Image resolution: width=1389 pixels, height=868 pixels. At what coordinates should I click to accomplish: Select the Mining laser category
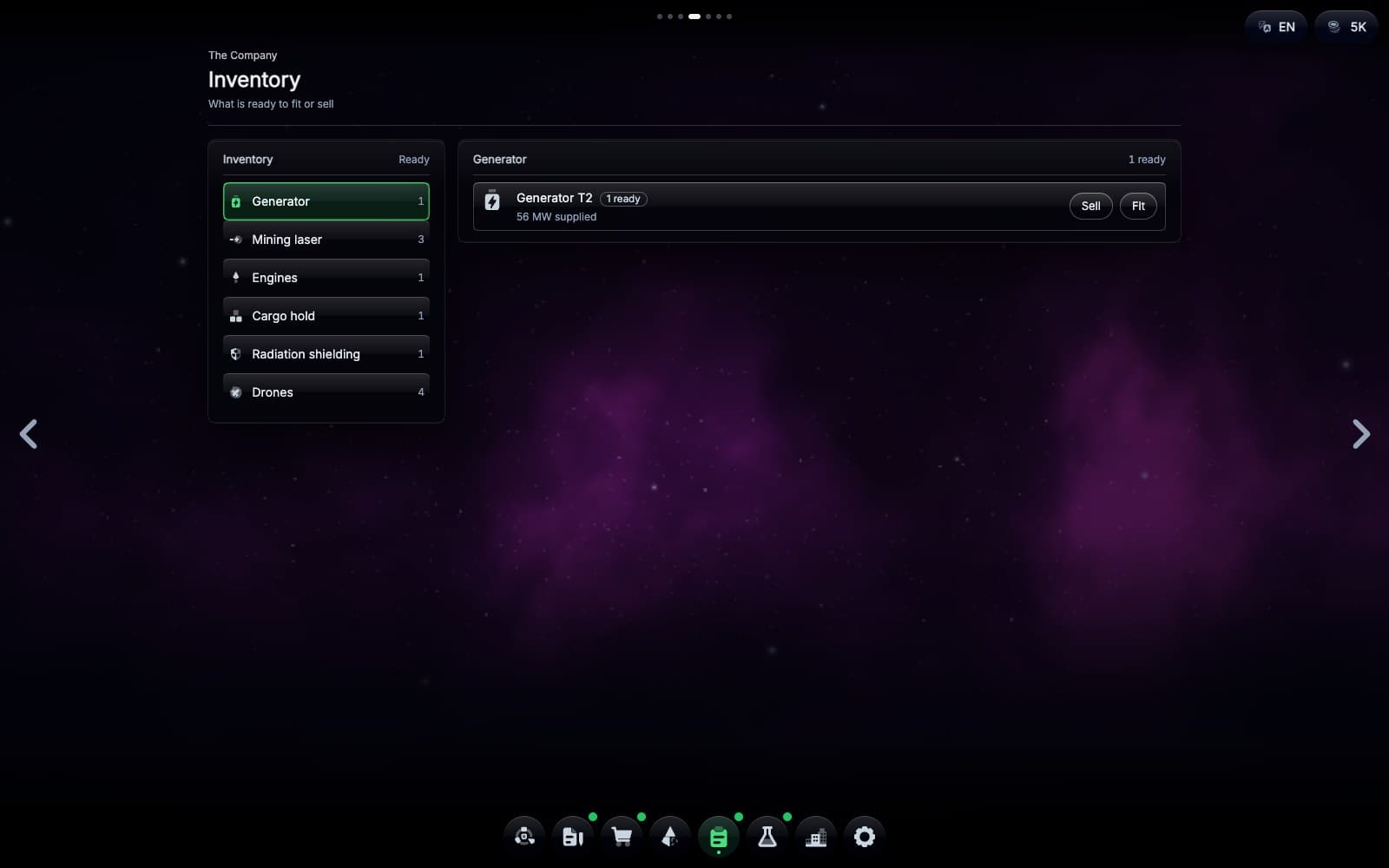pos(326,240)
